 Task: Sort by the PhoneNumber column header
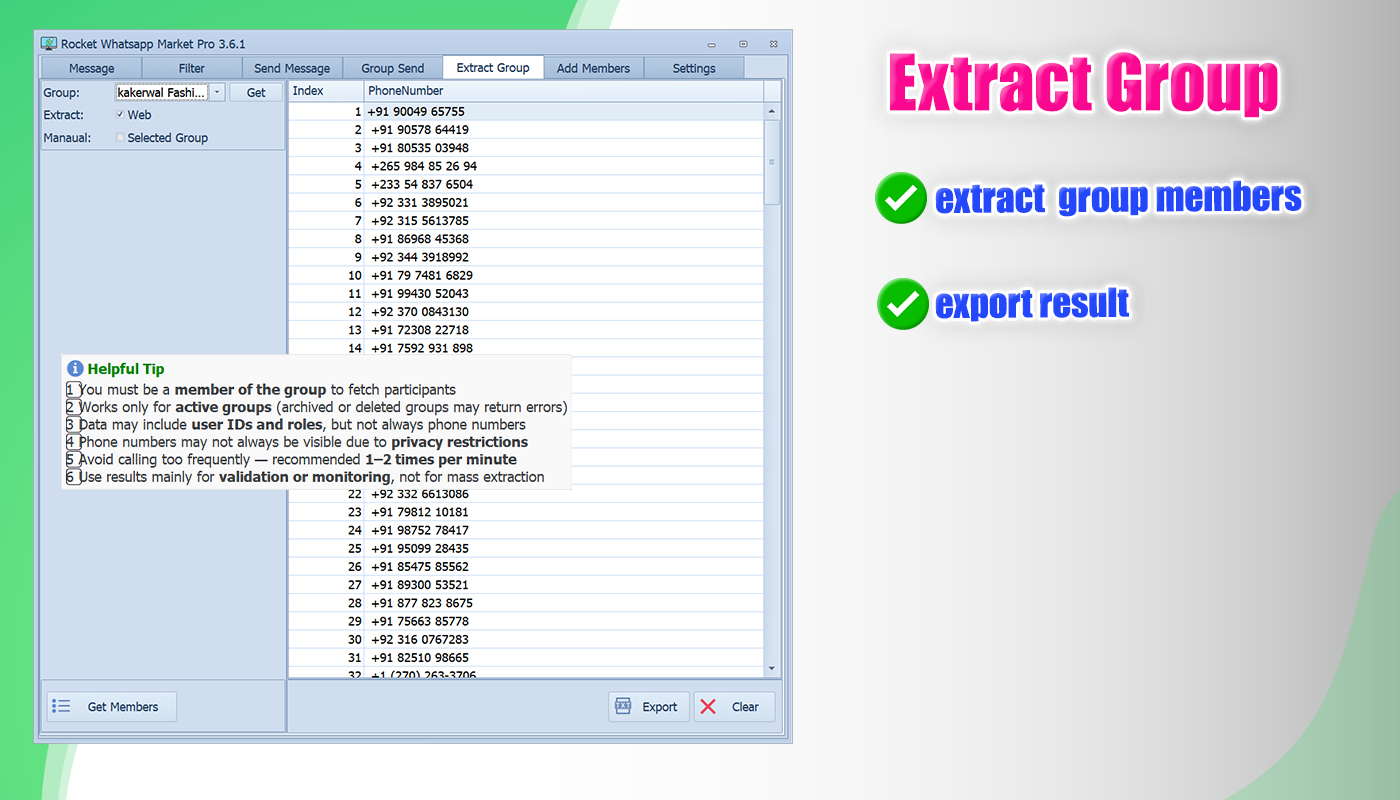[564, 91]
